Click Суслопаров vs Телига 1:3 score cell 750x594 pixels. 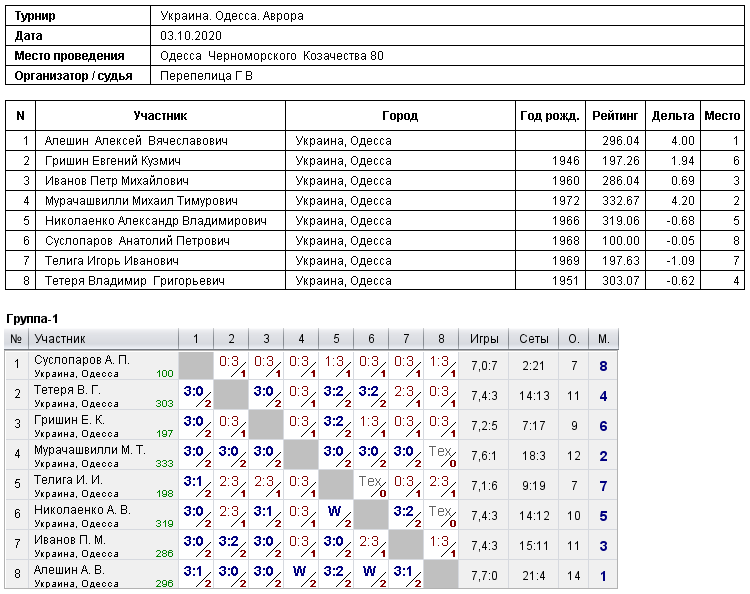pyautogui.click(x=336, y=366)
